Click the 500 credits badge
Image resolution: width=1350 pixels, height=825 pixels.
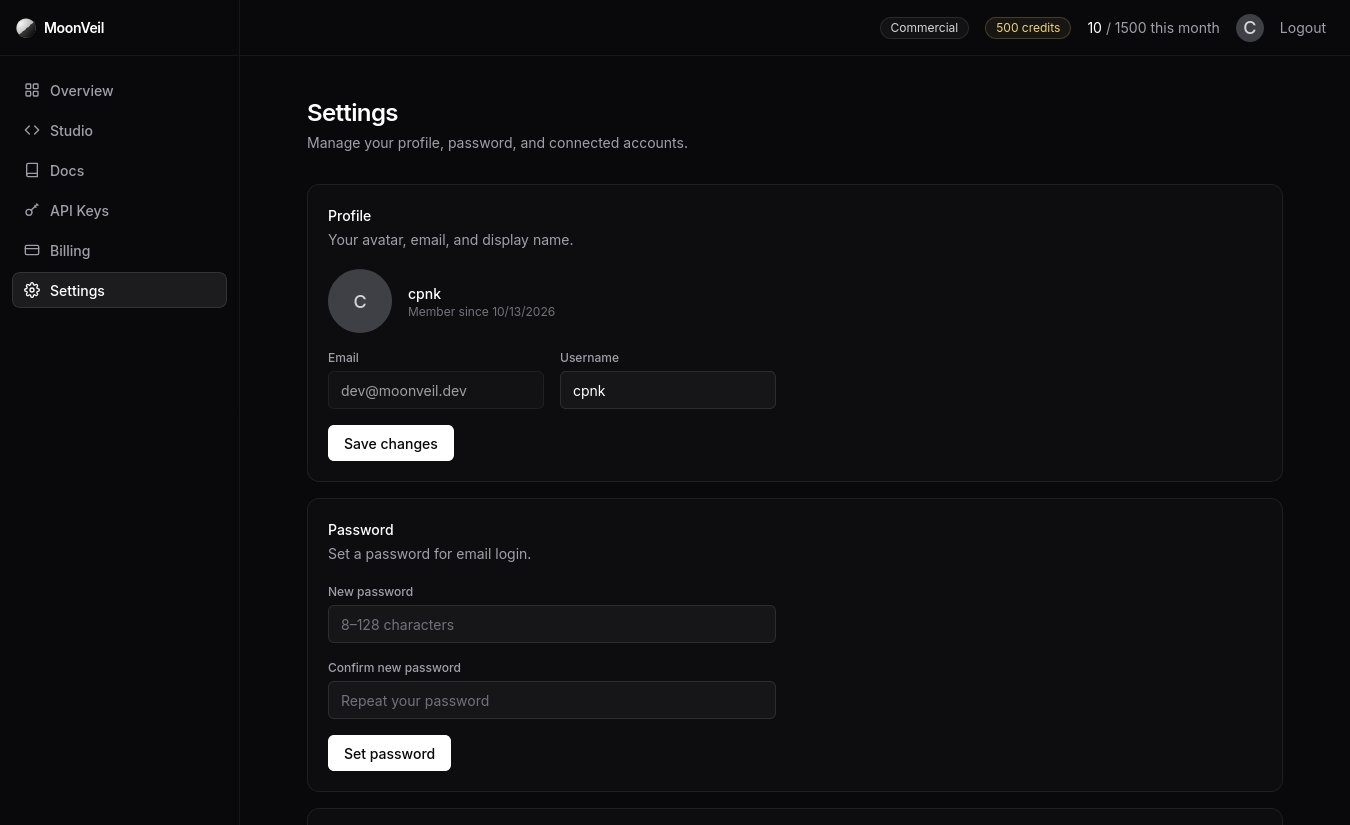(x=1028, y=28)
